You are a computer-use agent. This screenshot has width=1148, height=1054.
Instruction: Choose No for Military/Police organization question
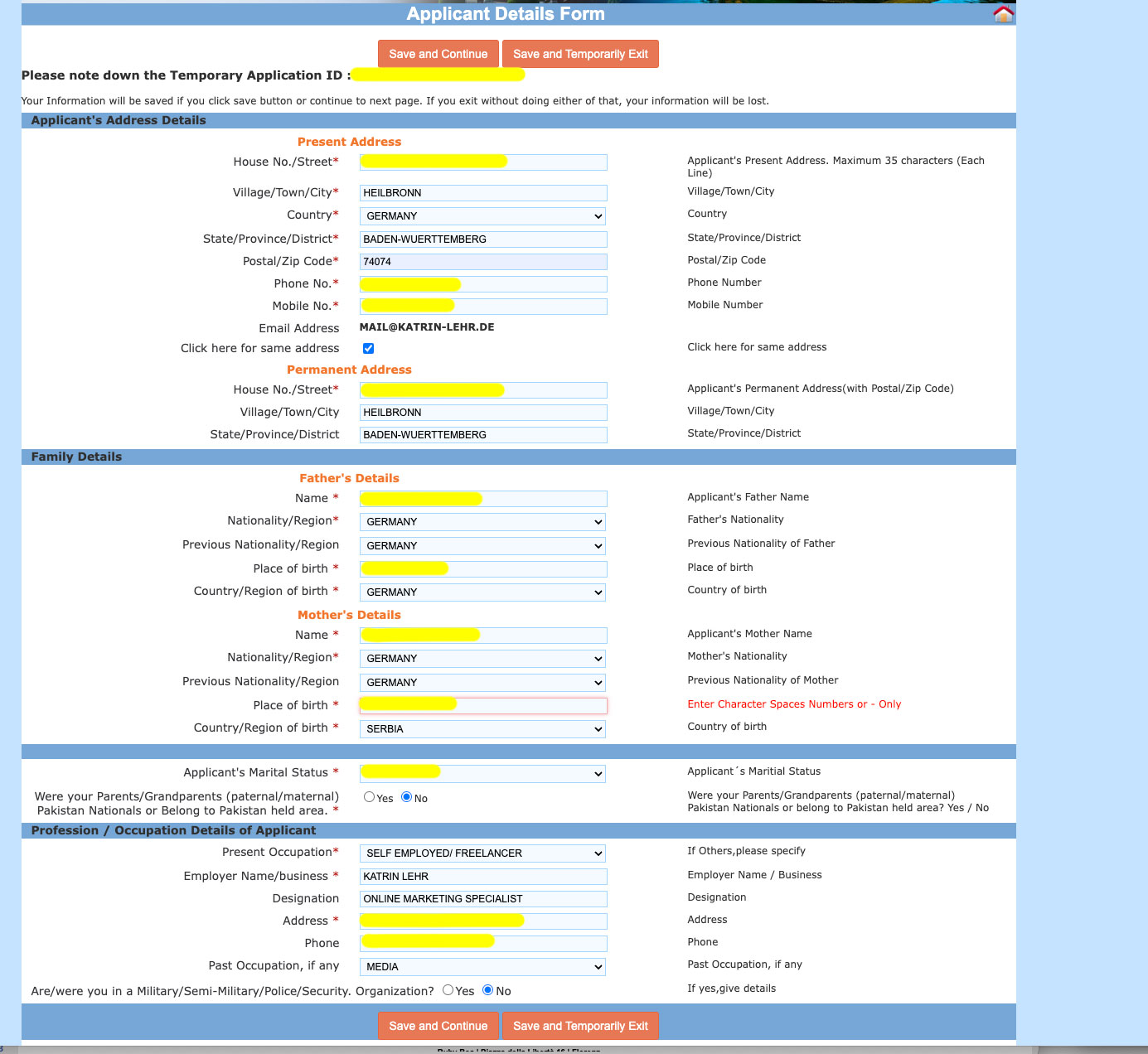487,990
